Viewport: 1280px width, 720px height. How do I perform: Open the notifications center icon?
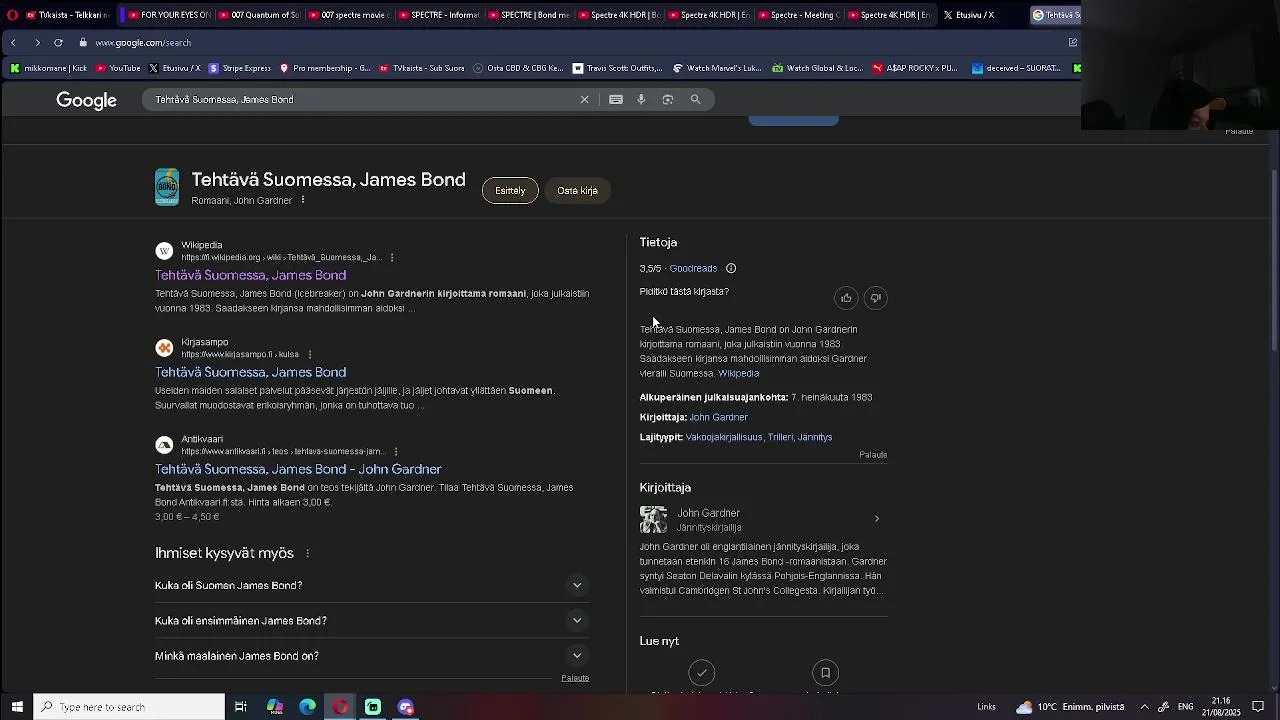1259,707
